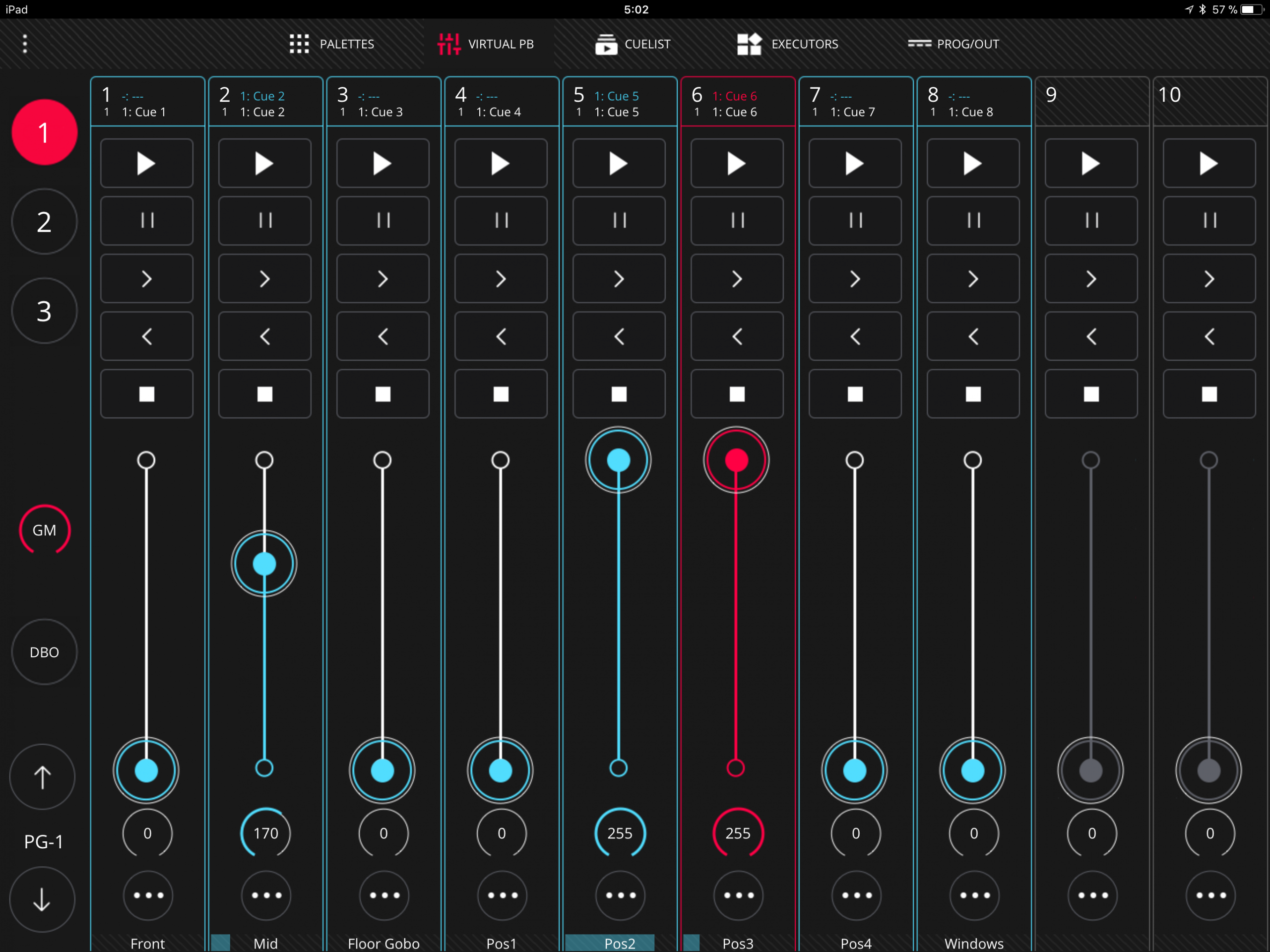Viewport: 1270px width, 952px height.
Task: Pause playback 10
Action: [x=1209, y=220]
